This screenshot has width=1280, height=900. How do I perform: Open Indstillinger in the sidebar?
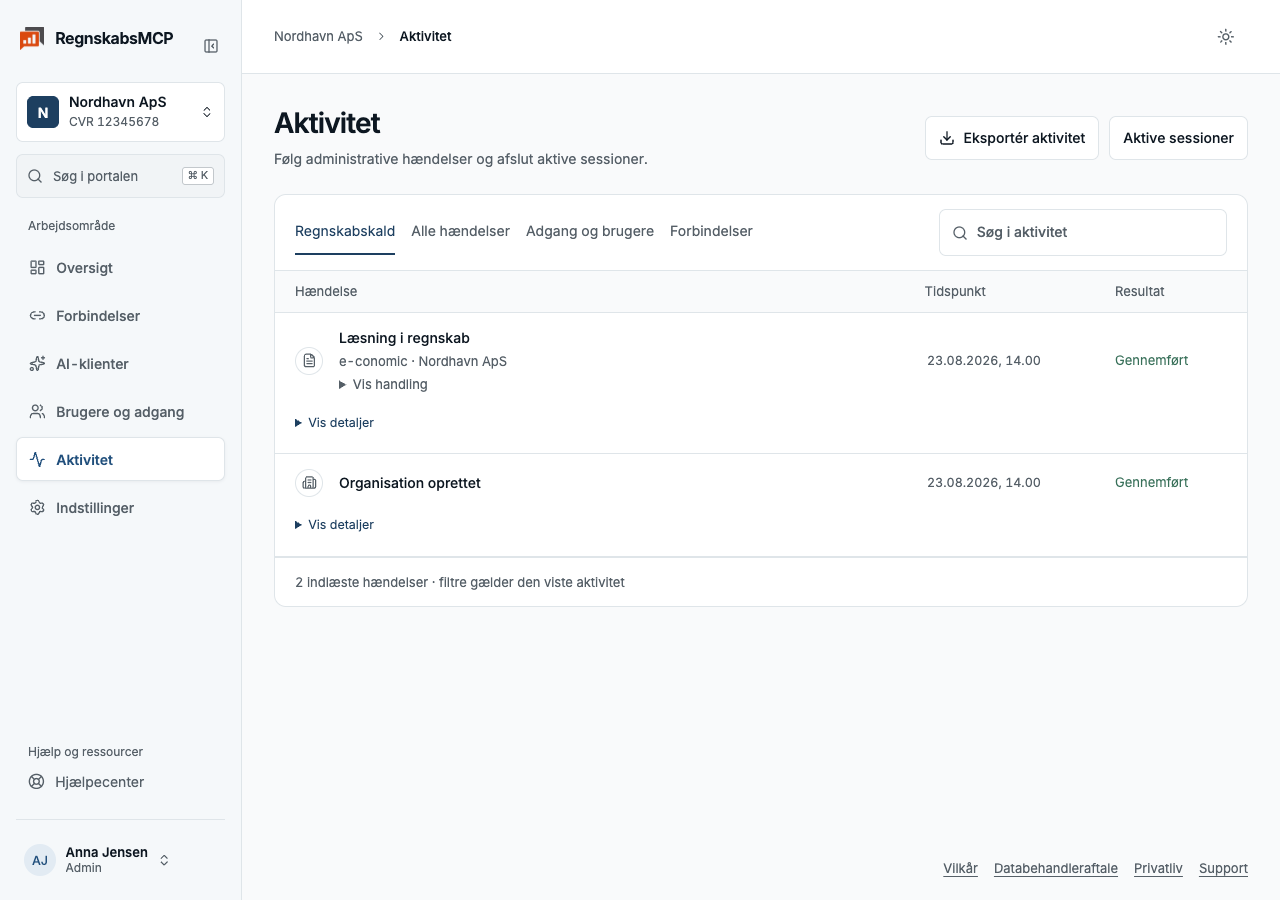pos(120,508)
